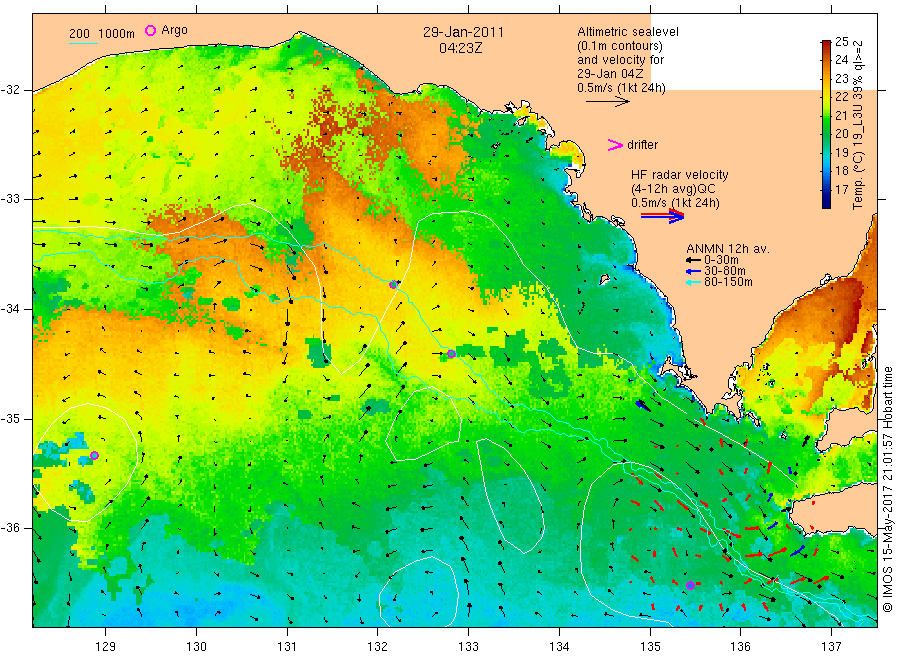Screen dimensions: 900x660
Task: Click the 'ANMN 12h av.' label
Action: (x=728, y=249)
